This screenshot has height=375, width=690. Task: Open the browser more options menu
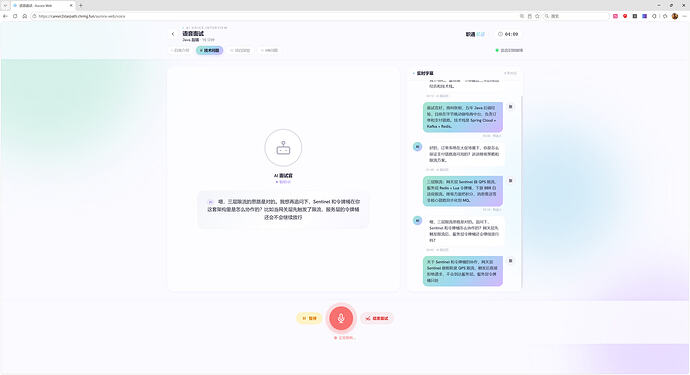(x=685, y=16)
